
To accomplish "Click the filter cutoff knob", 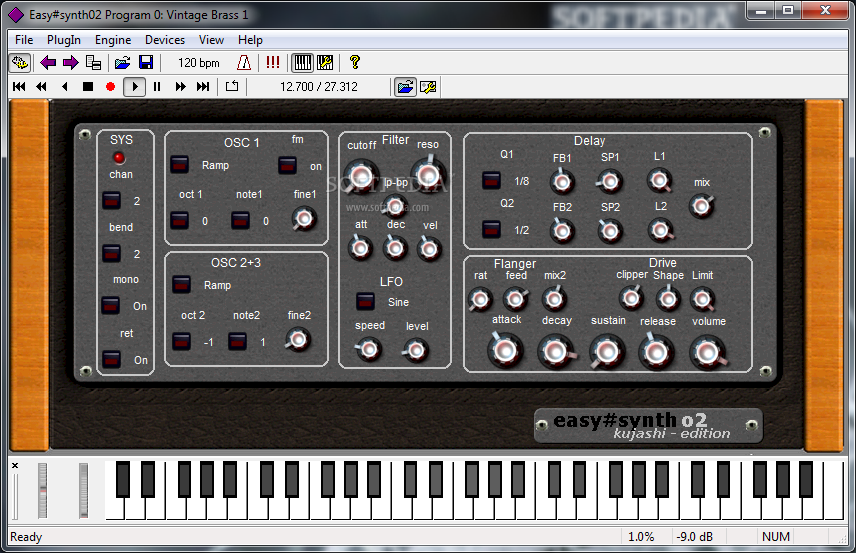I will [x=361, y=176].
